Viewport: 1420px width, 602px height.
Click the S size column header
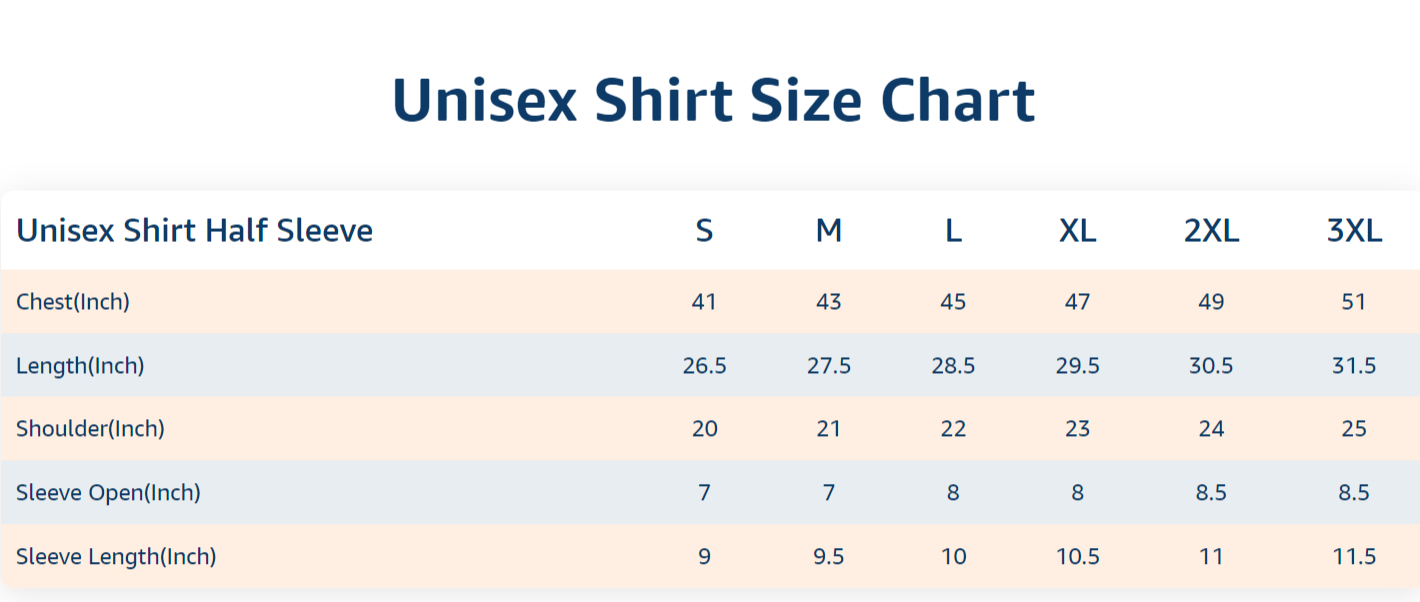[704, 231]
